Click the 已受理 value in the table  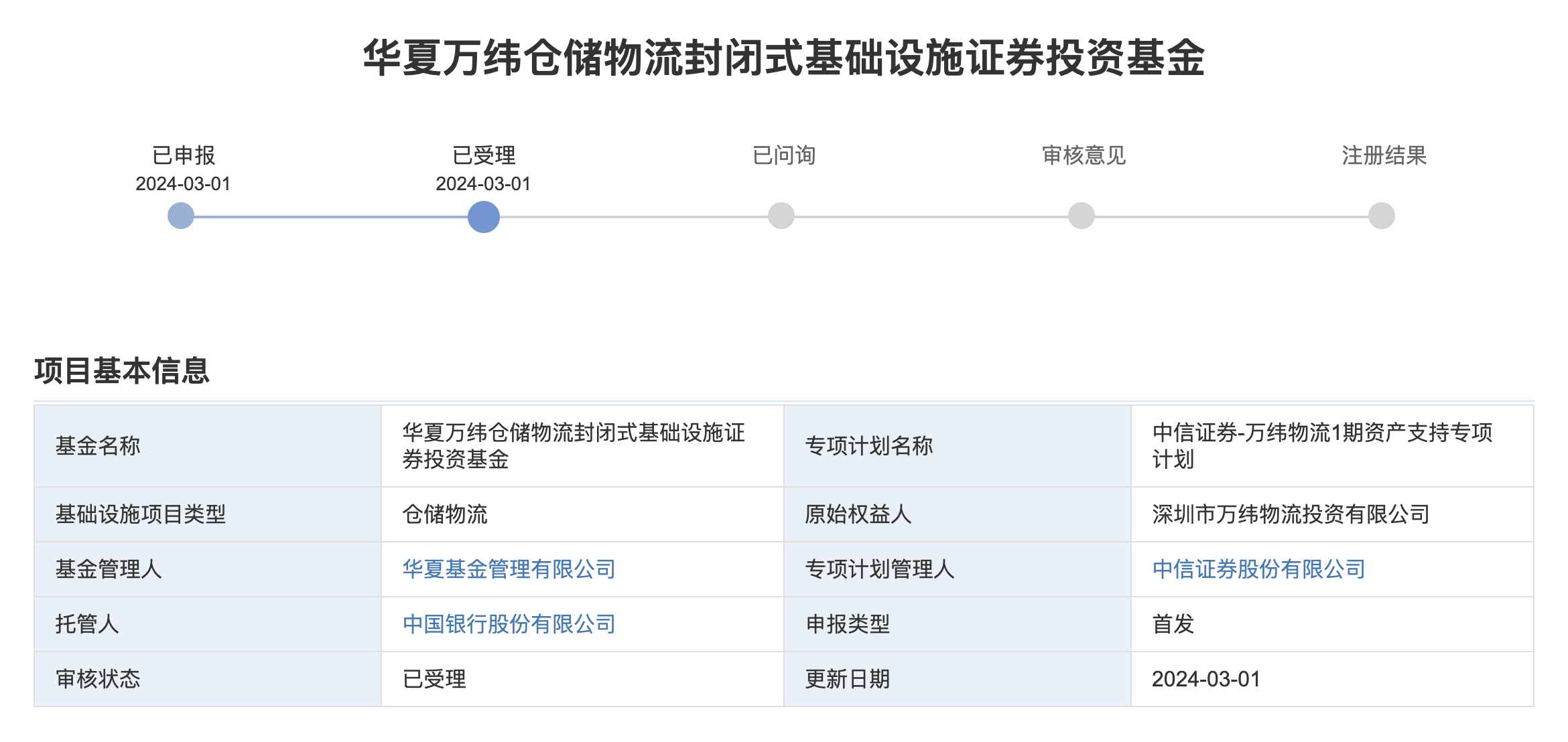[434, 679]
